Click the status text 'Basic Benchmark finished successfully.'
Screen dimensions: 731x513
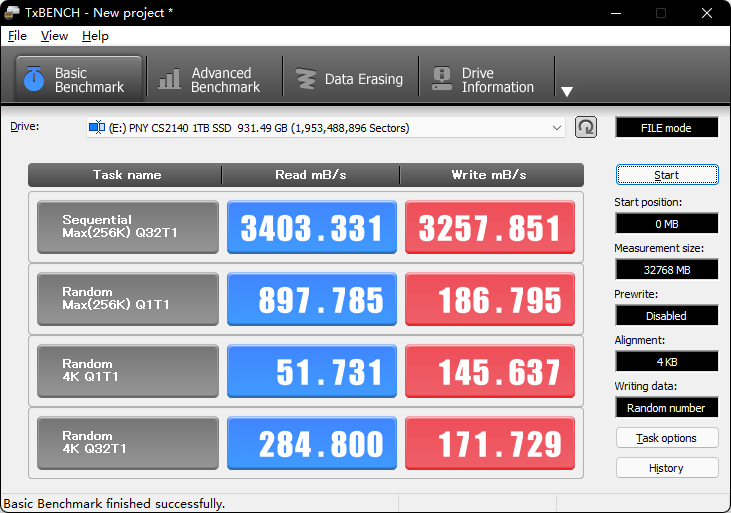tap(114, 504)
